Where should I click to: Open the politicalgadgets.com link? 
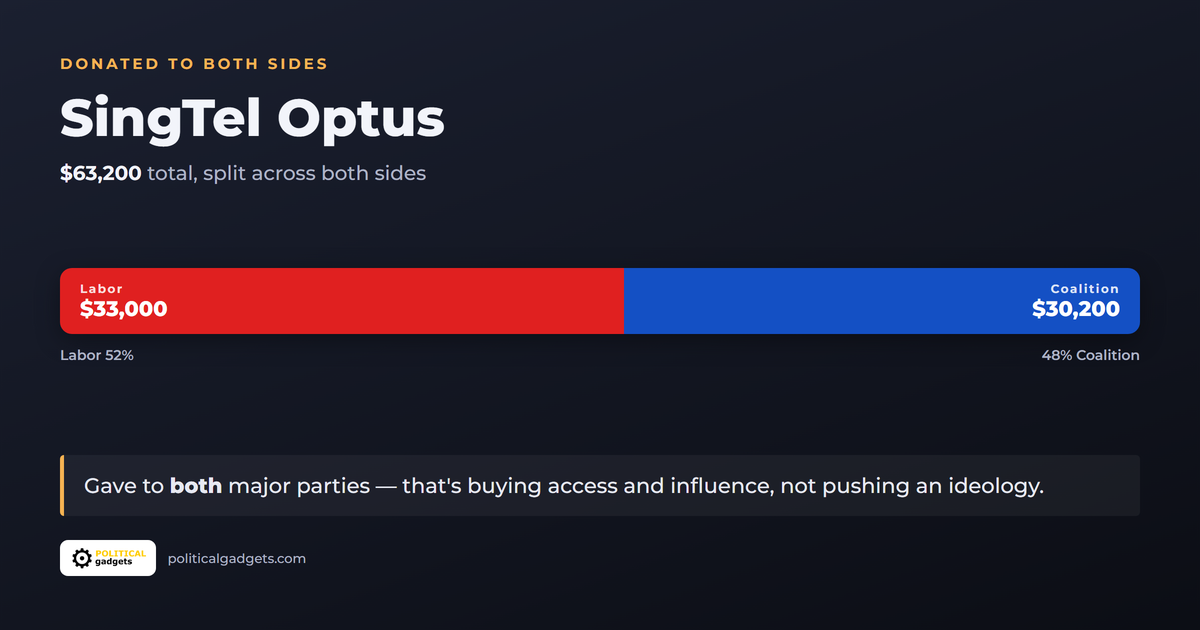tap(237, 558)
